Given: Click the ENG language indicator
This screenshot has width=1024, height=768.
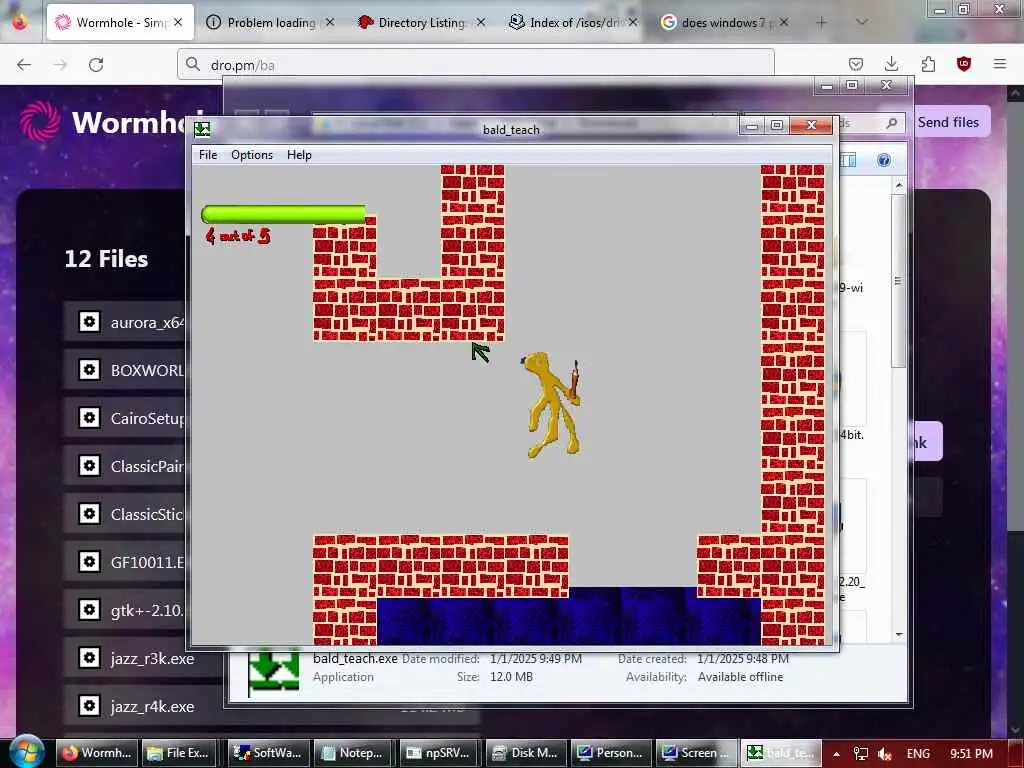Looking at the screenshot, I should pos(918,754).
